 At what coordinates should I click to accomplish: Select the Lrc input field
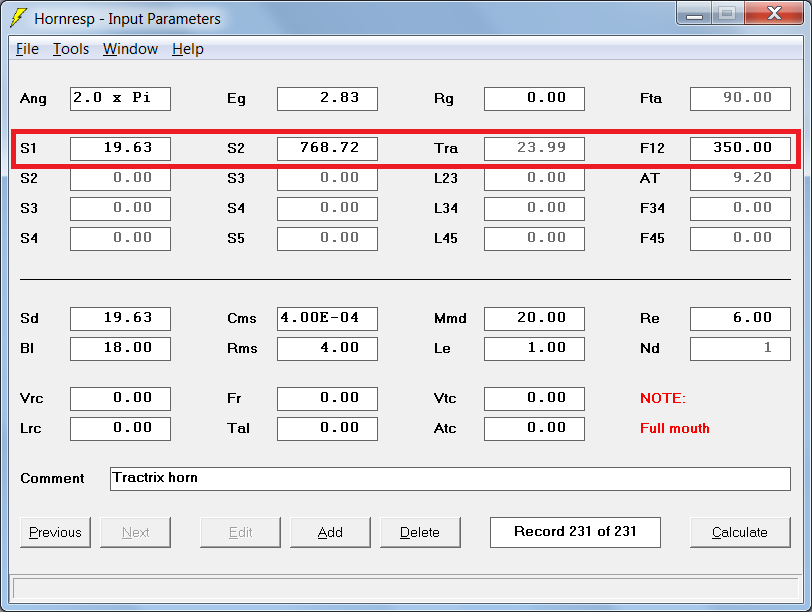tap(120, 429)
